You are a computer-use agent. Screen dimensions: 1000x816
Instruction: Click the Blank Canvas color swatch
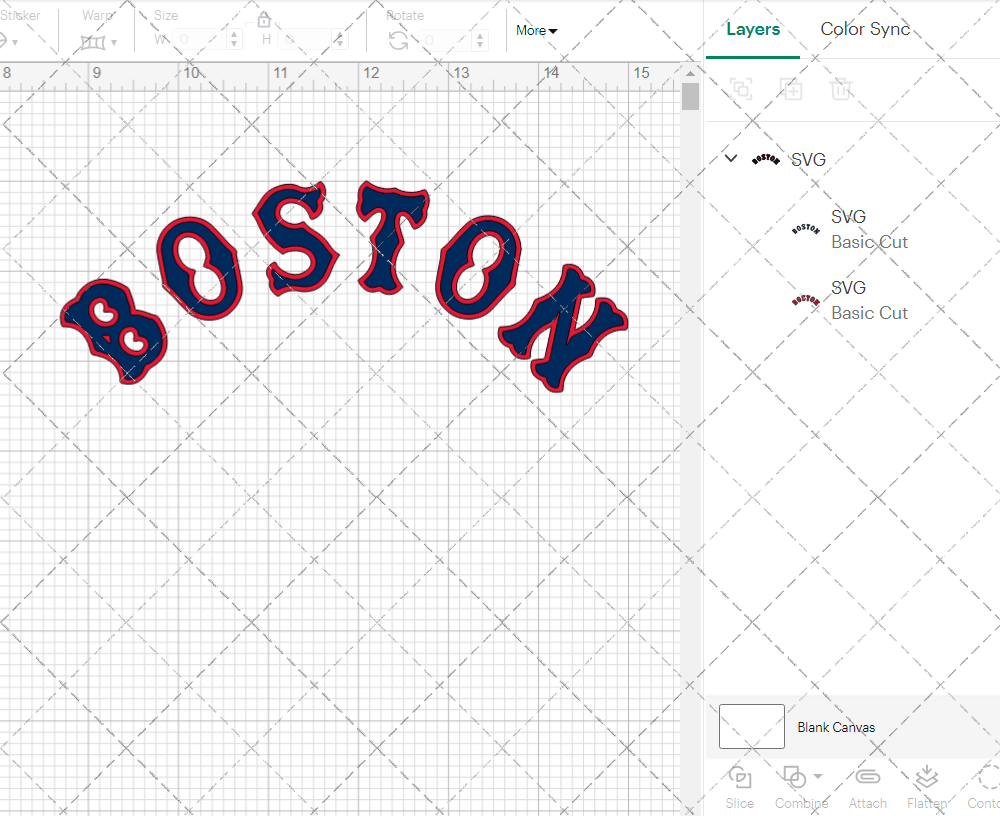[x=752, y=727]
